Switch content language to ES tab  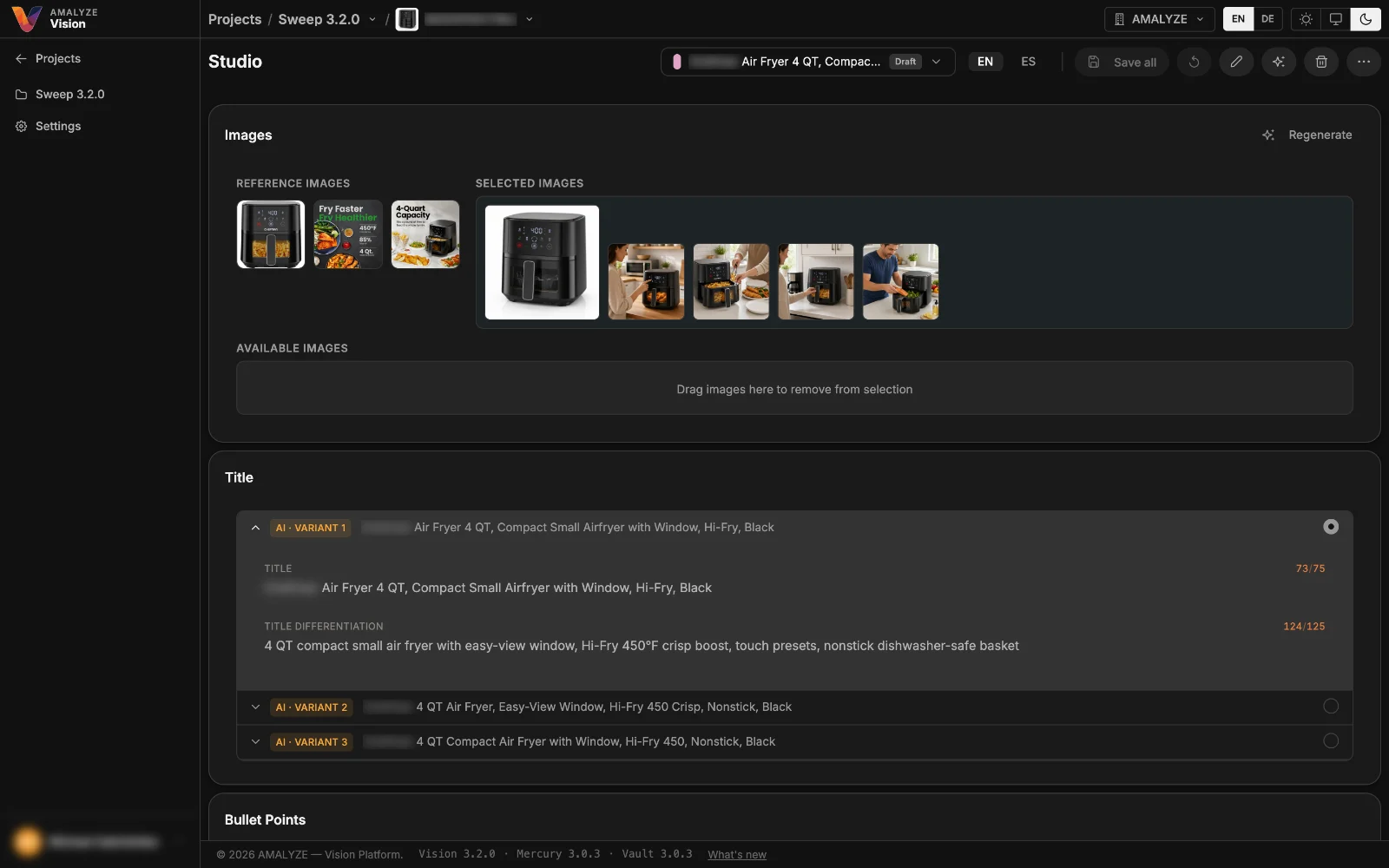point(1028,62)
